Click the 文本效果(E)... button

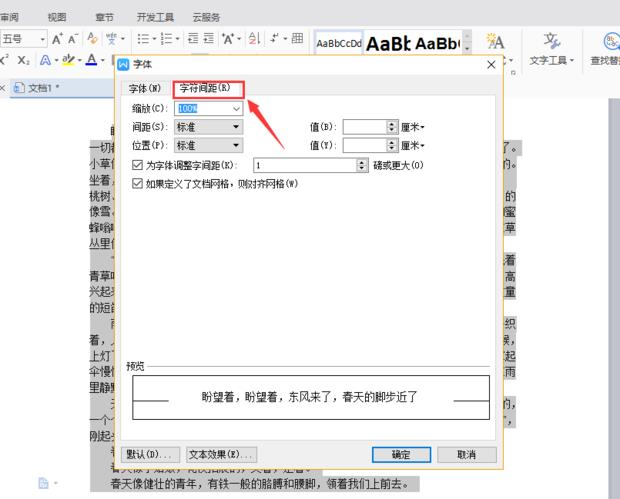tap(221, 455)
